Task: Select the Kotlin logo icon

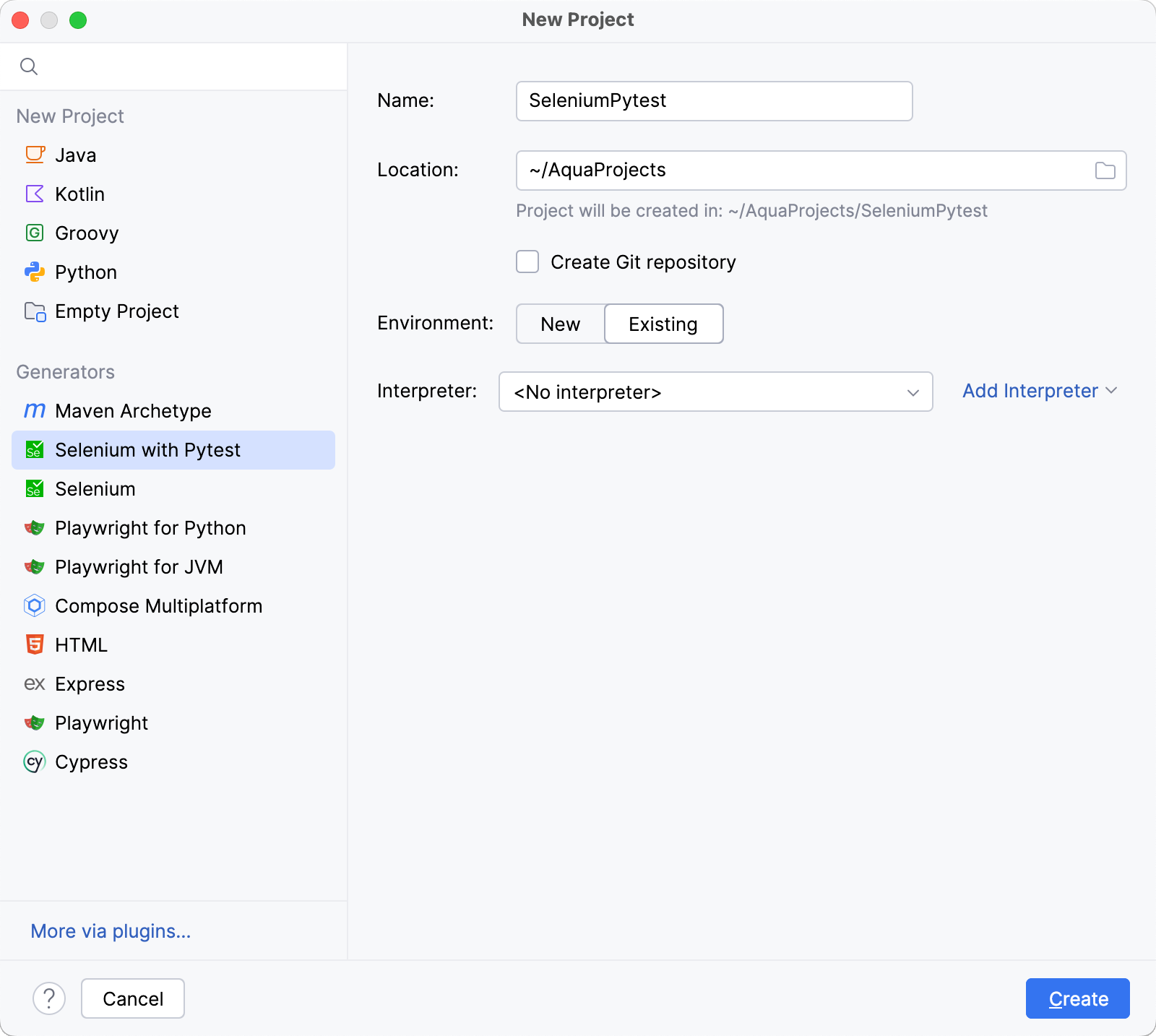Action: point(35,194)
